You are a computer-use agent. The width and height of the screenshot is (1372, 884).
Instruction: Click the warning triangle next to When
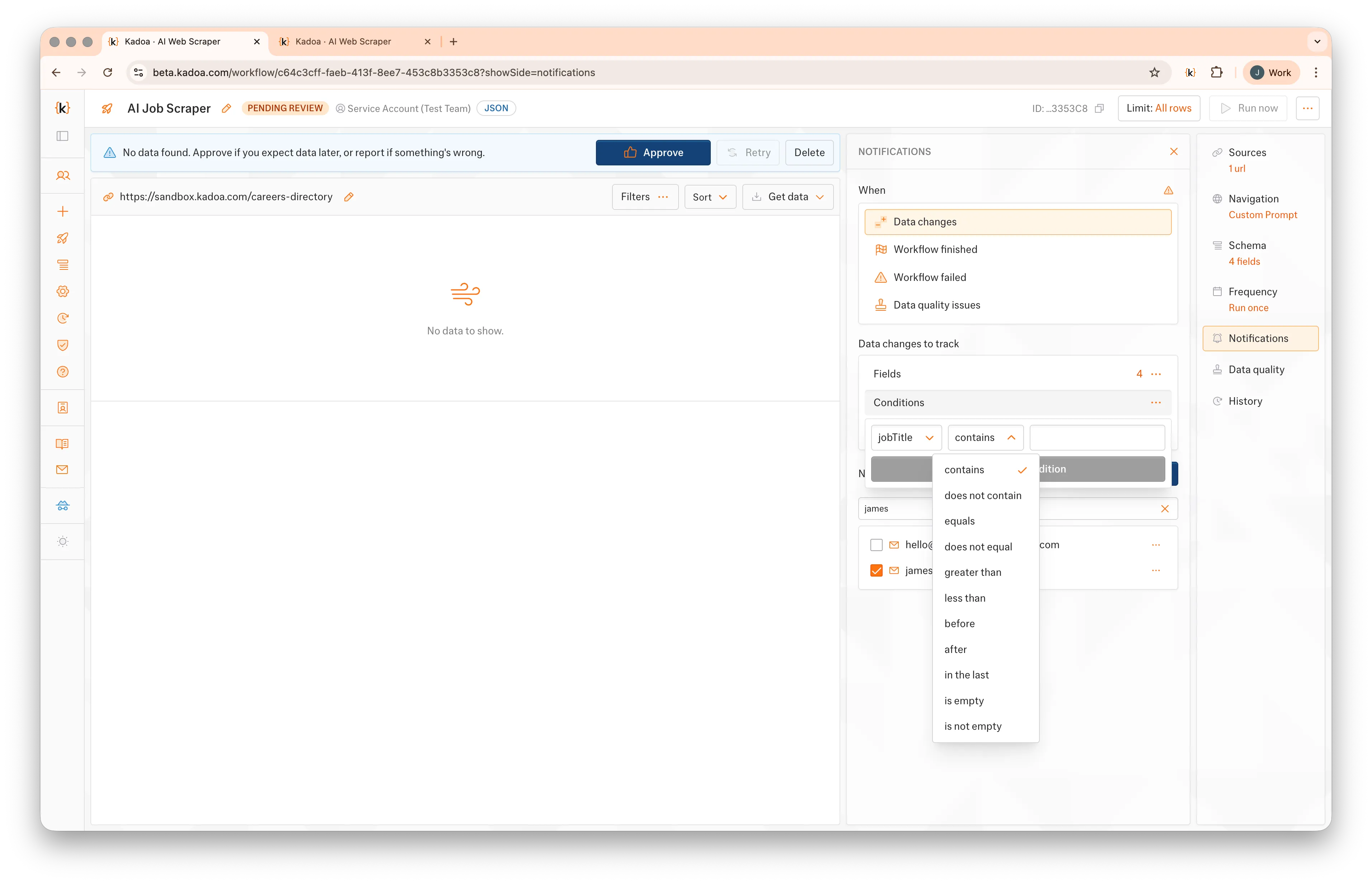[x=1168, y=190]
